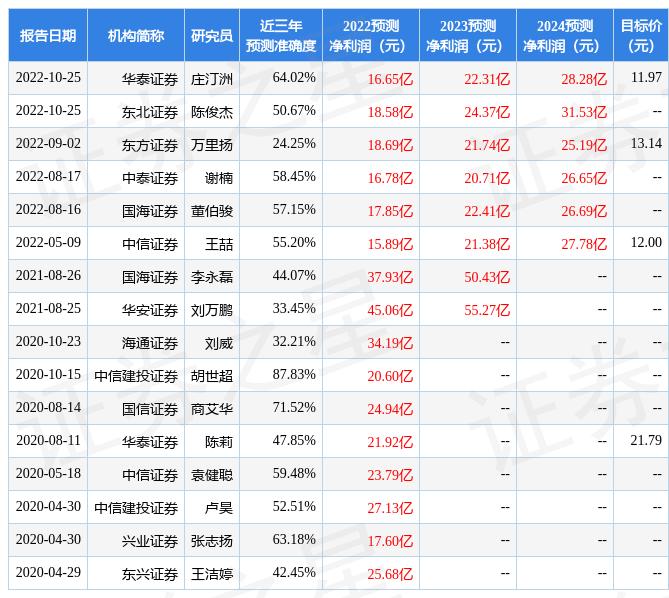Click the 目标价 column header

pos(641,35)
